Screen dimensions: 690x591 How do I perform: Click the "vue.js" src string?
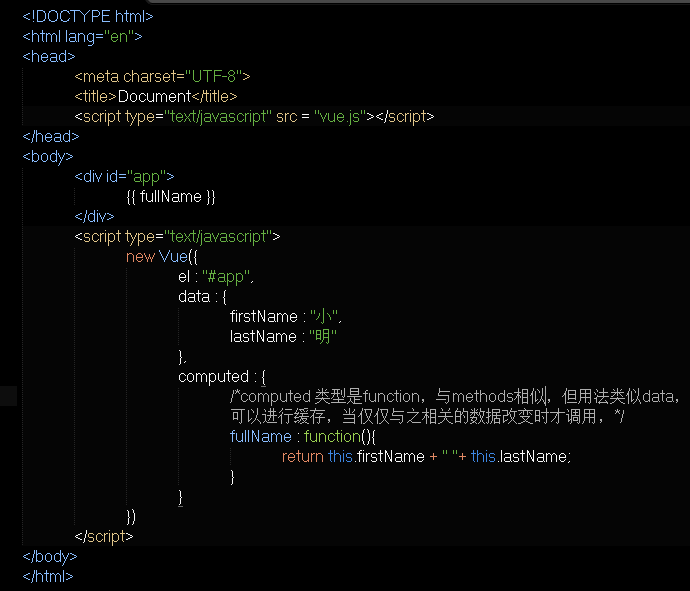[340, 117]
